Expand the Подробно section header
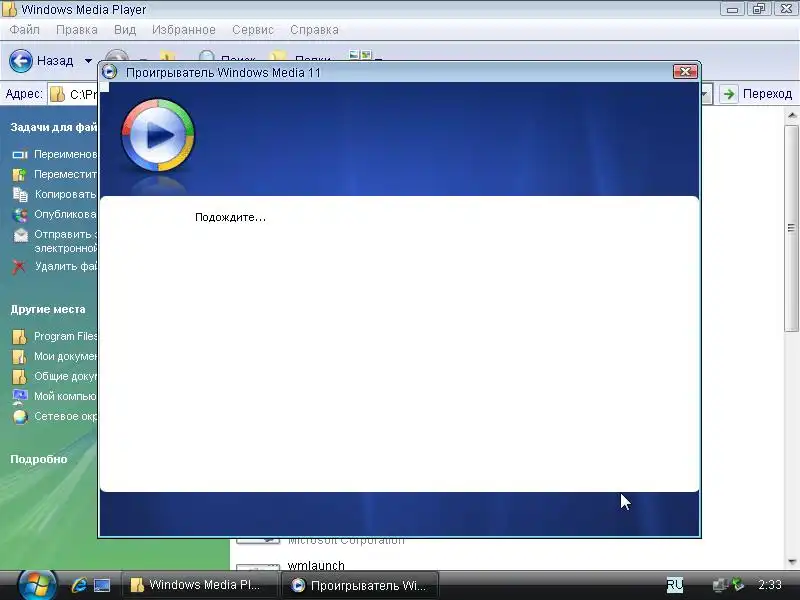 pos(39,459)
